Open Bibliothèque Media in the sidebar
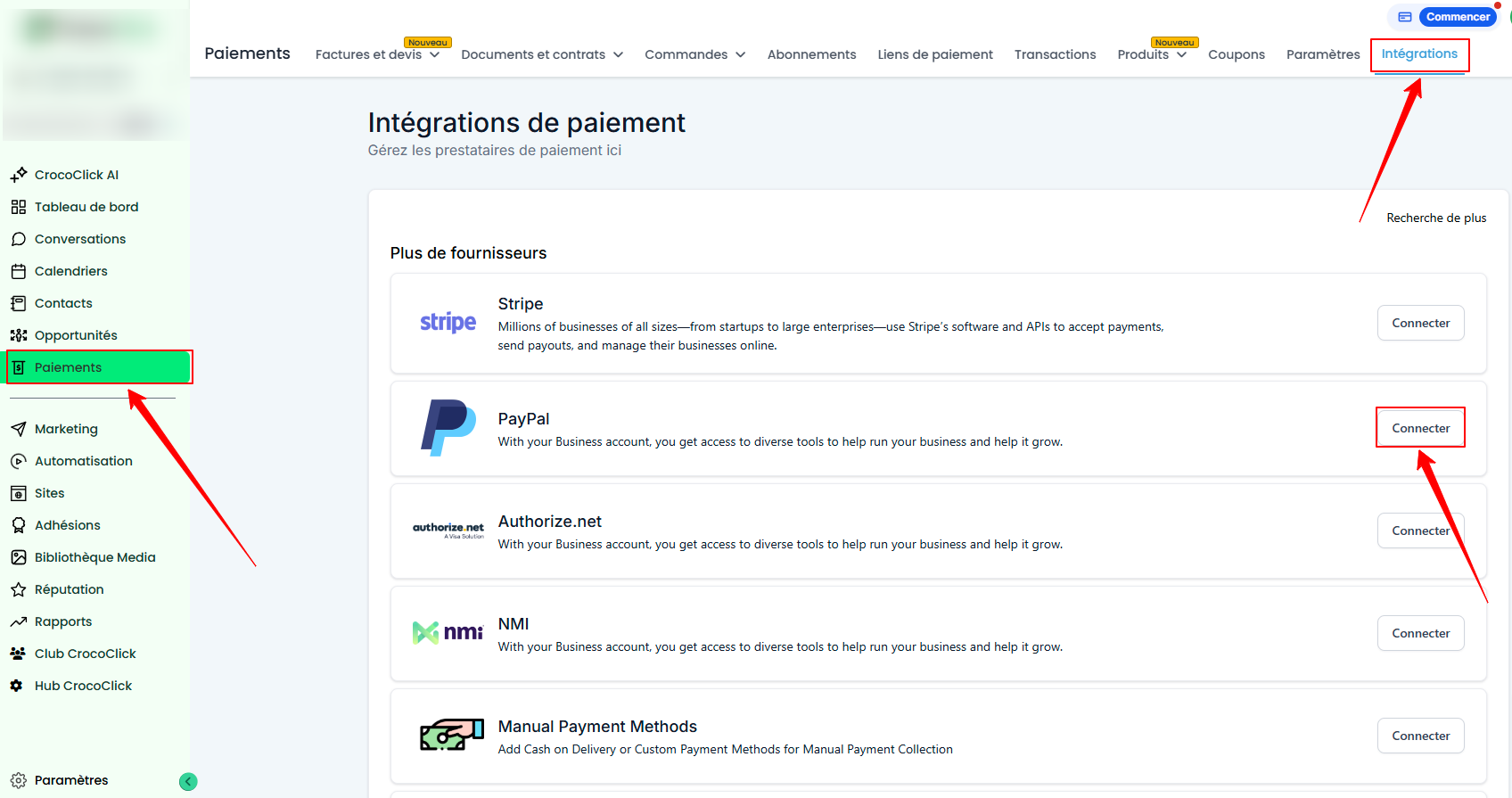 point(95,557)
